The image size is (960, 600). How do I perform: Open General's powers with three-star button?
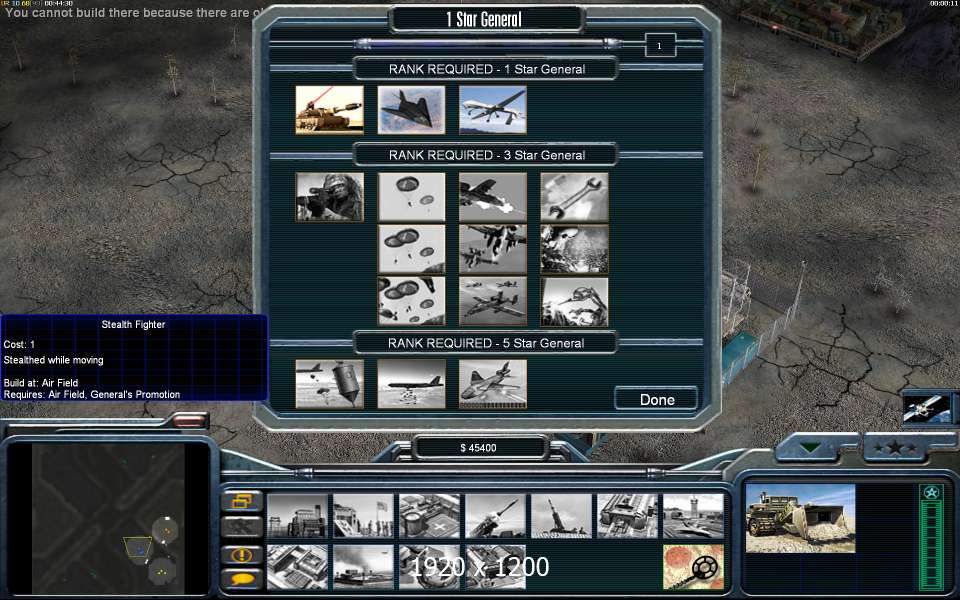pos(896,448)
